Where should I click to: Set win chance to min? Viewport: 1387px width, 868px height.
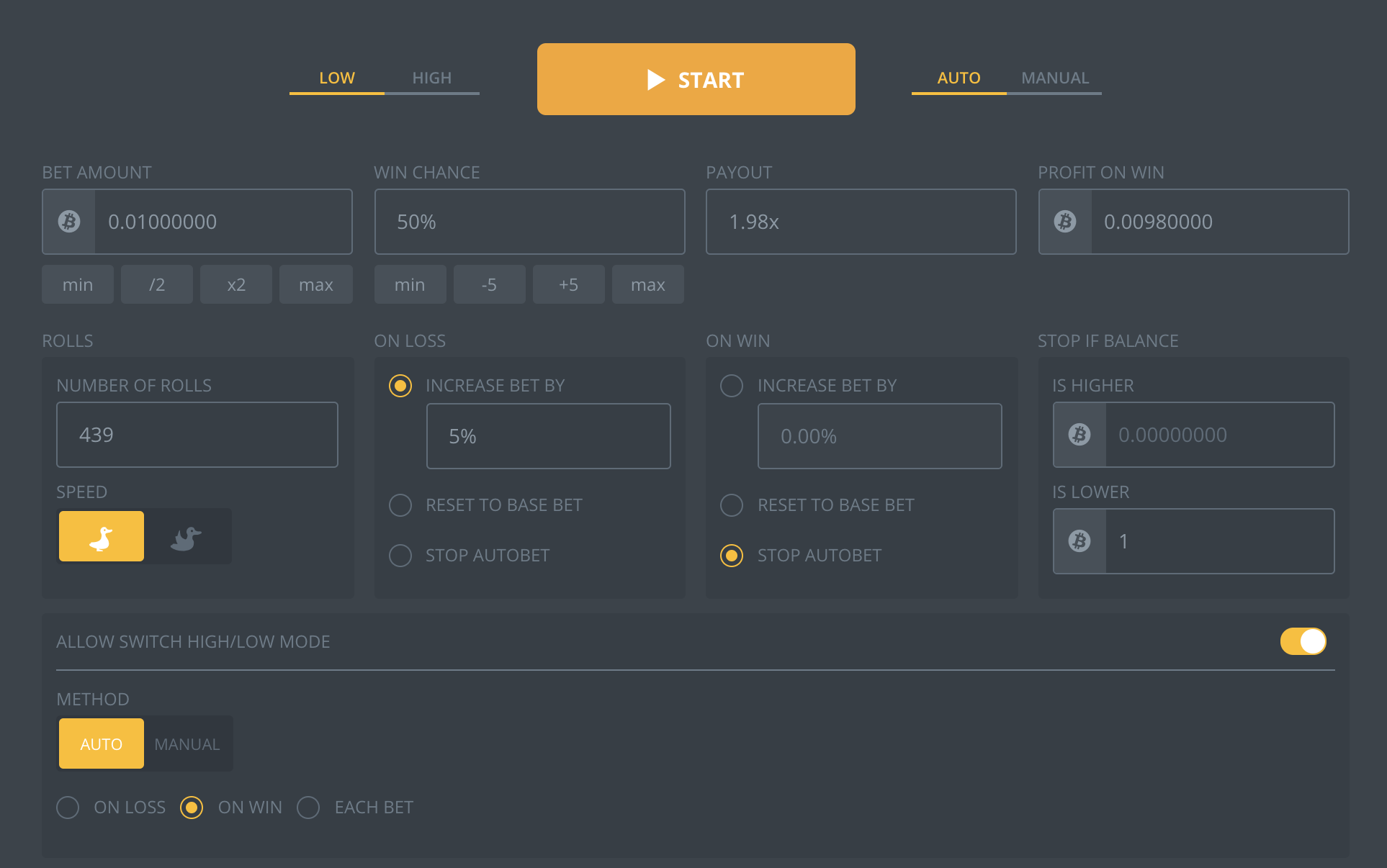point(410,284)
